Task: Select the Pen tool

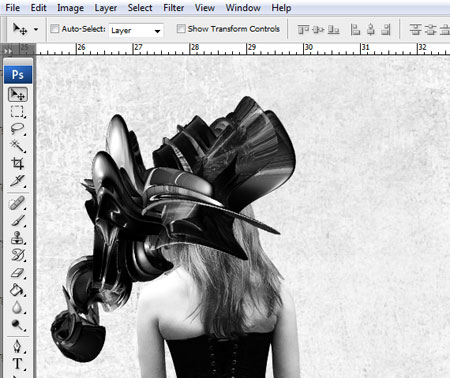Action: (x=18, y=346)
